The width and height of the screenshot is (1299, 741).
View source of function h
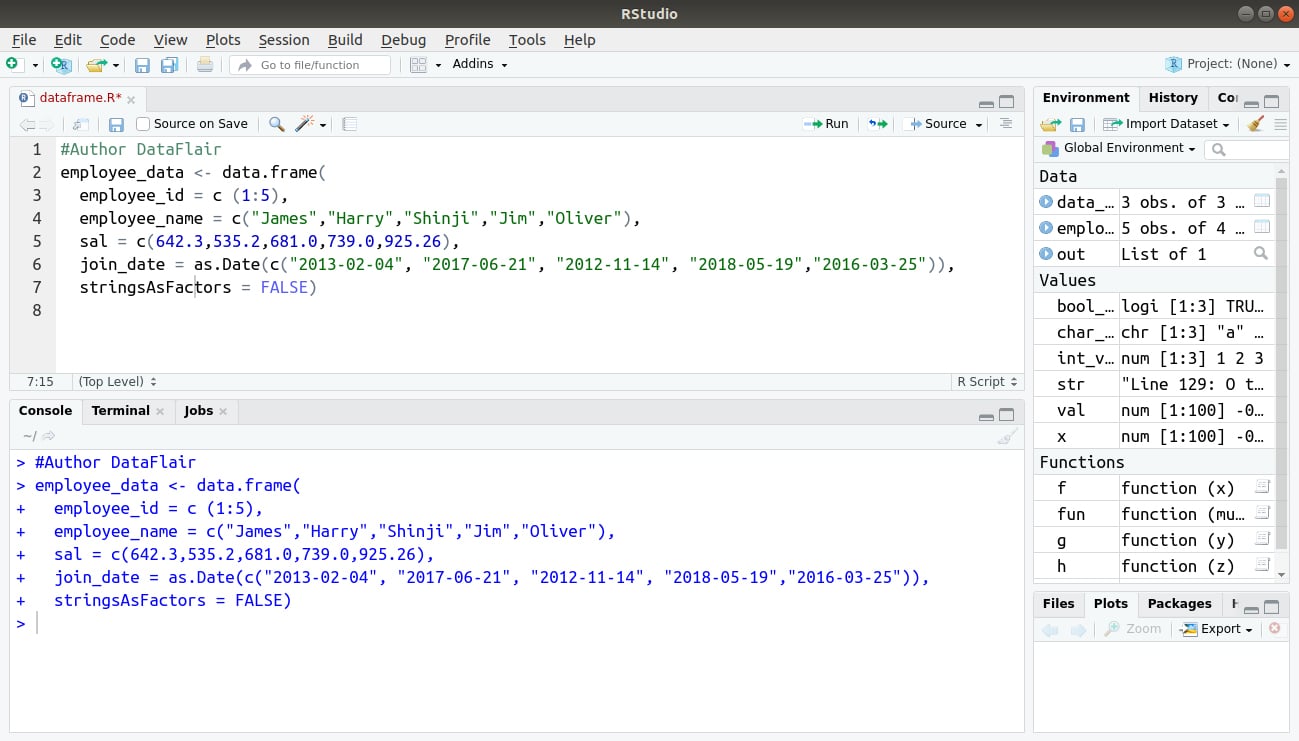tap(1262, 565)
